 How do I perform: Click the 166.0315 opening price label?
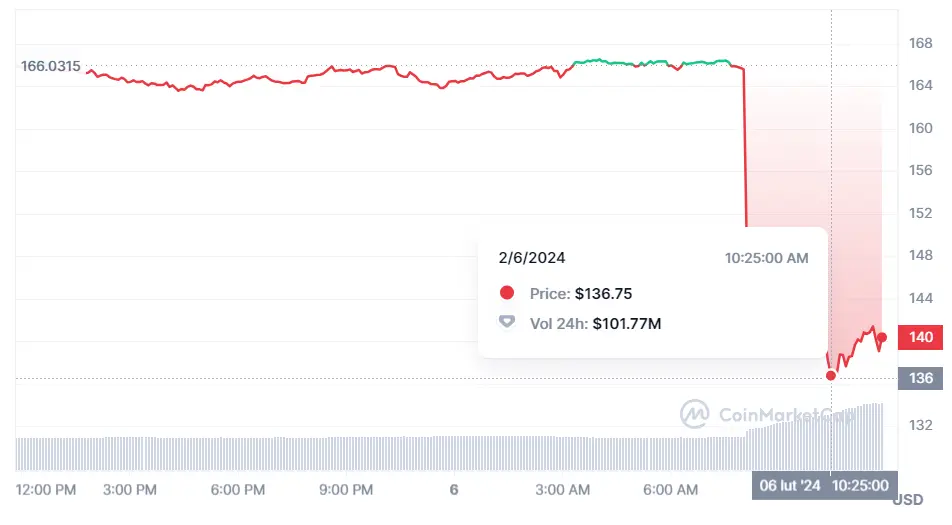[x=51, y=66]
